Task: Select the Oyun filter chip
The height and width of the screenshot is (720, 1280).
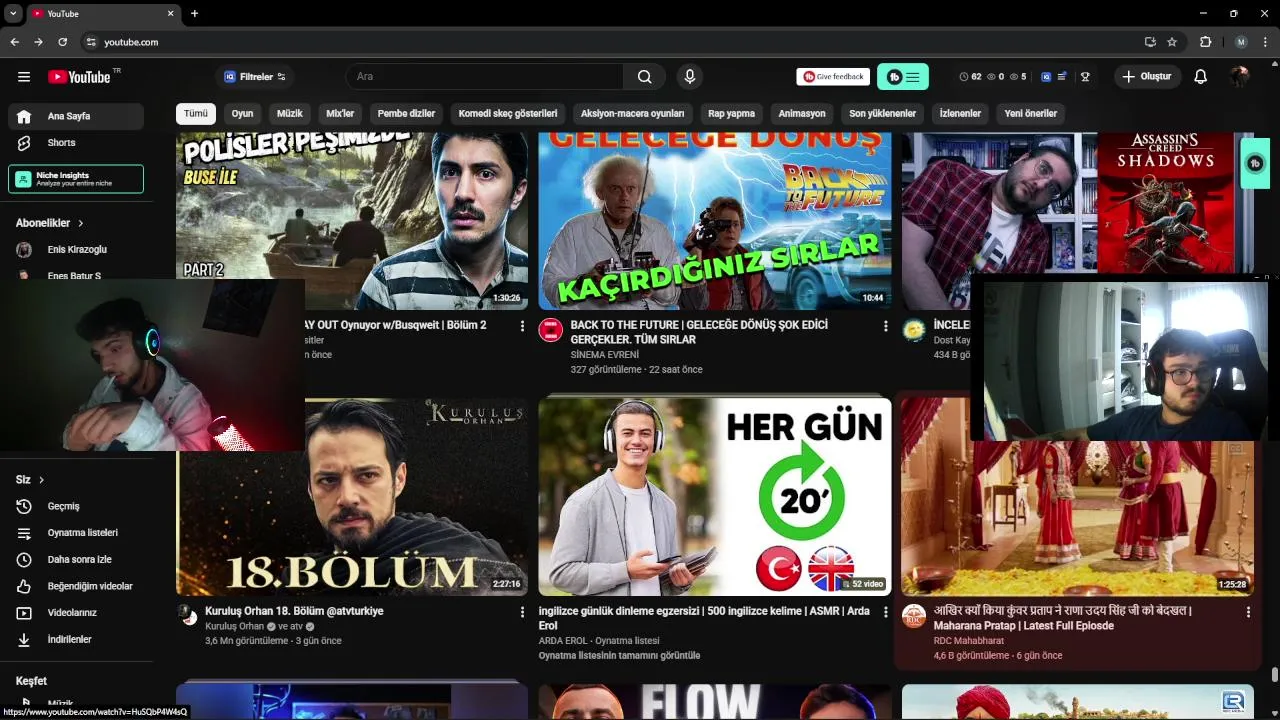Action: pyautogui.click(x=243, y=113)
